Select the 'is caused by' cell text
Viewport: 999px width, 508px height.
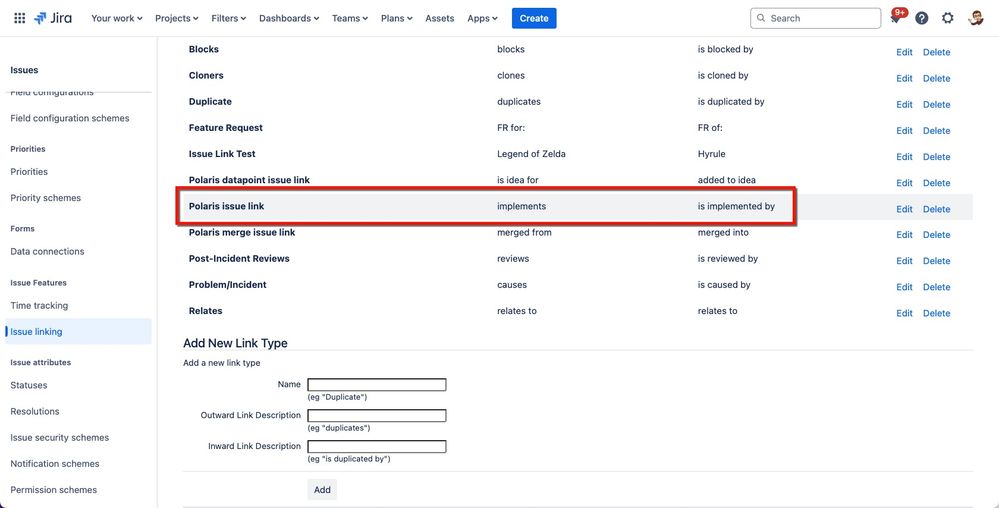(x=724, y=284)
